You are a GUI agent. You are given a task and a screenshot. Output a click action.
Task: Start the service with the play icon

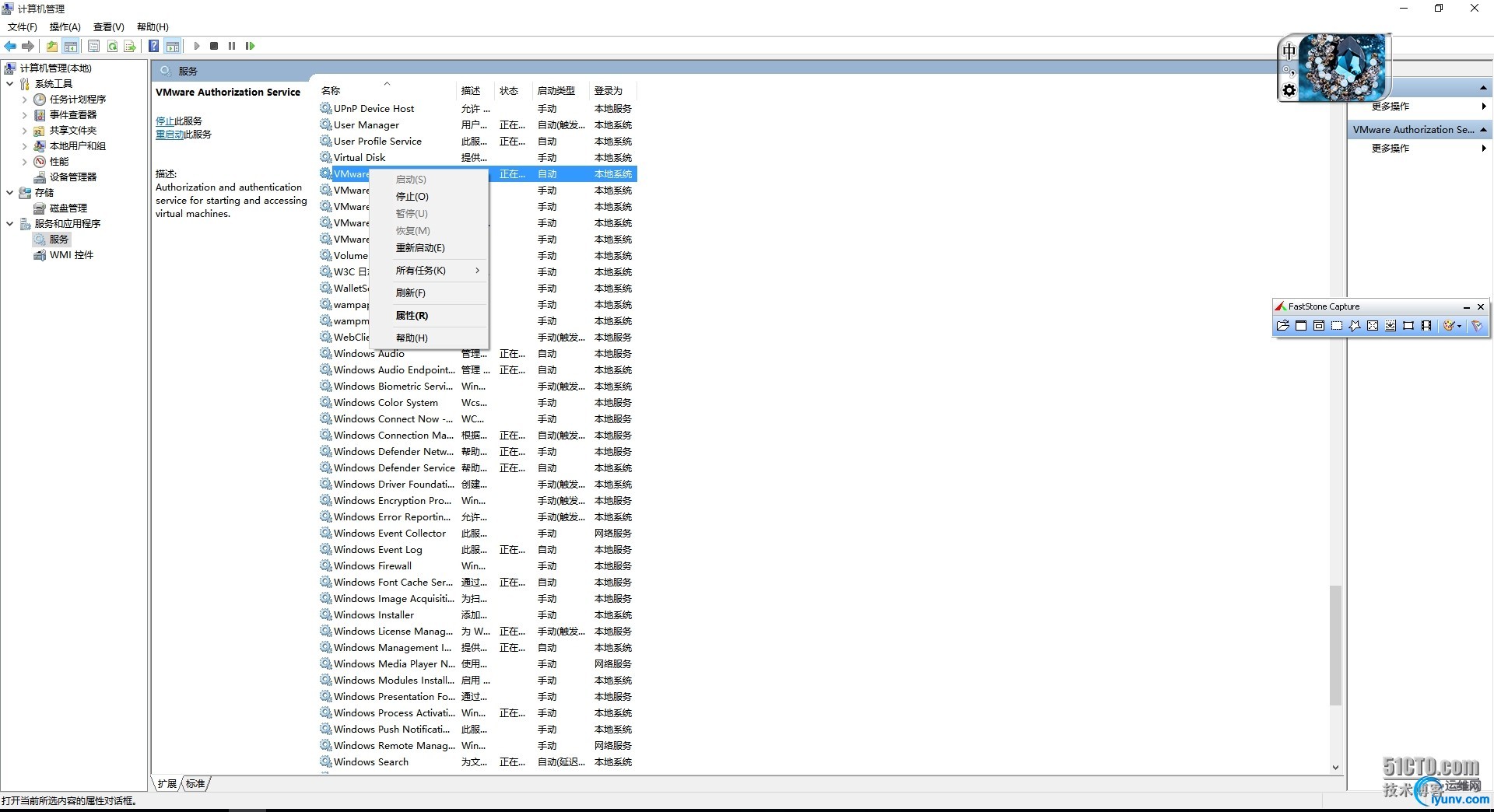pos(197,46)
